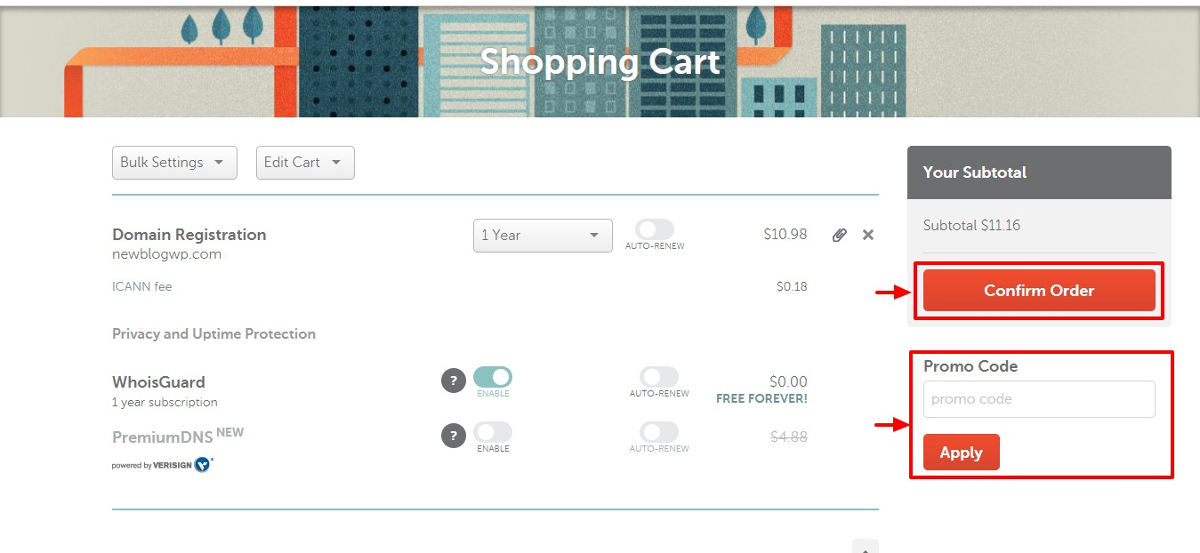The image size is (1200, 553).
Task: Open the WhoisGuard help question mark icon
Action: [454, 381]
